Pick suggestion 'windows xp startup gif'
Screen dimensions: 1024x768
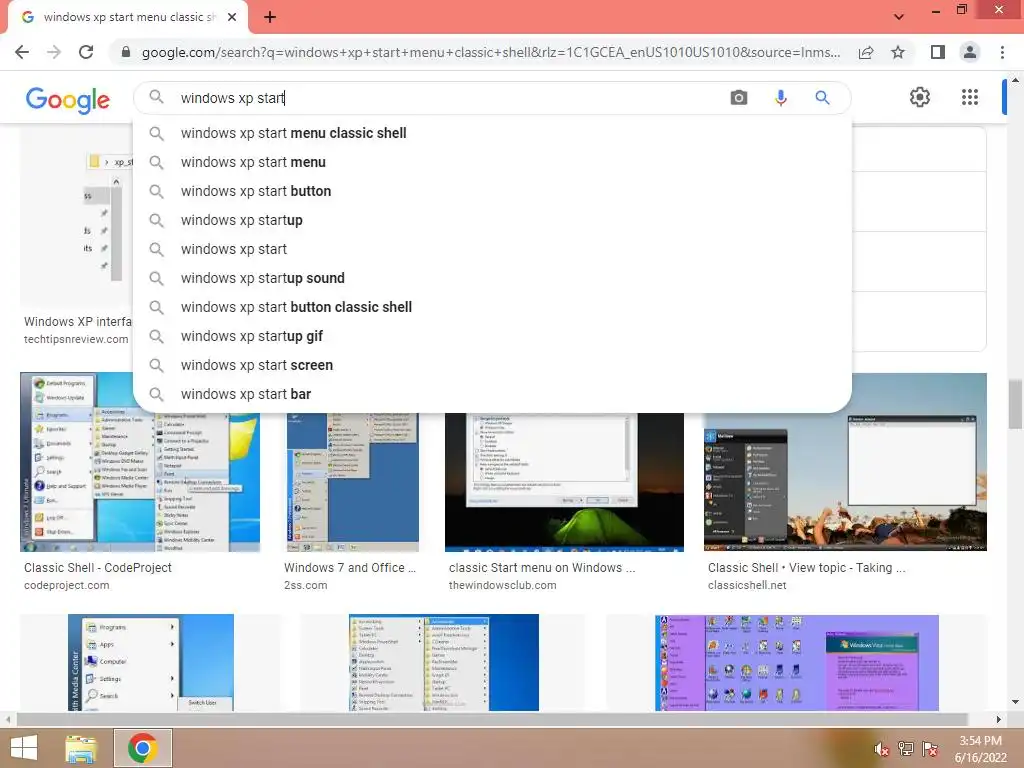(x=492, y=336)
